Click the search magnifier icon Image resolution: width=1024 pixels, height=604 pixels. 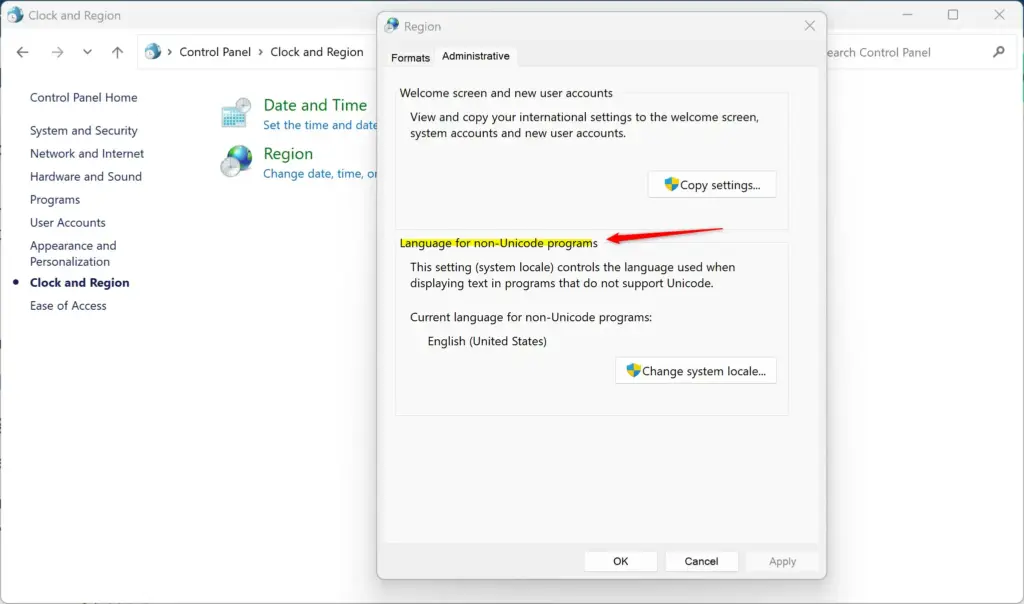(999, 52)
